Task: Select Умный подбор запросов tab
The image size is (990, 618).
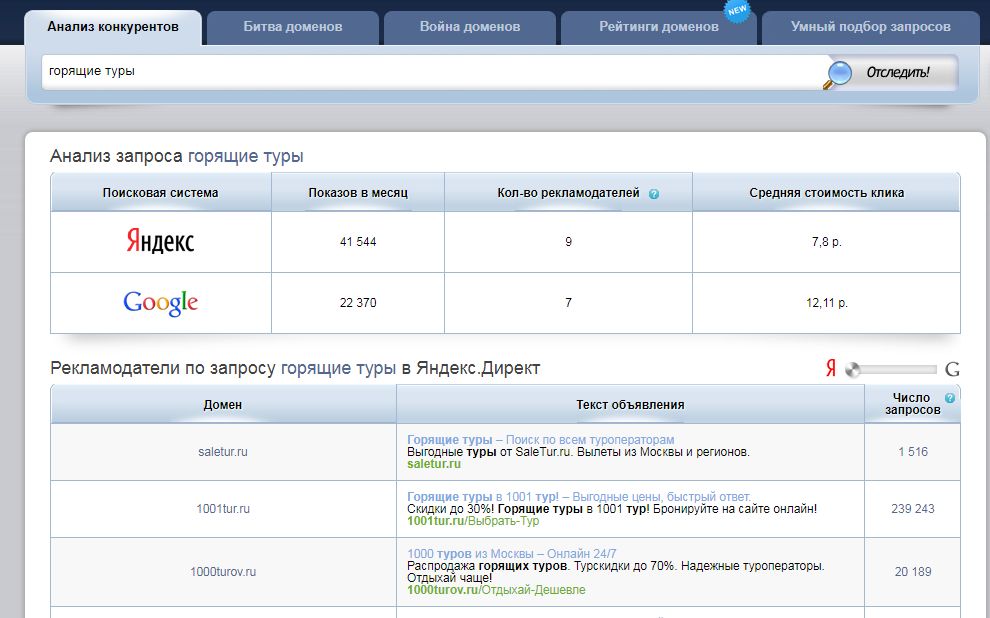Action: 870,27
